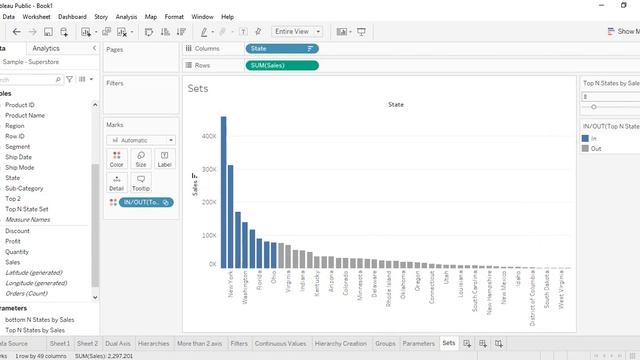Click the New Story tab icon at bottom
The width and height of the screenshot is (640, 360).
(x=499, y=344)
